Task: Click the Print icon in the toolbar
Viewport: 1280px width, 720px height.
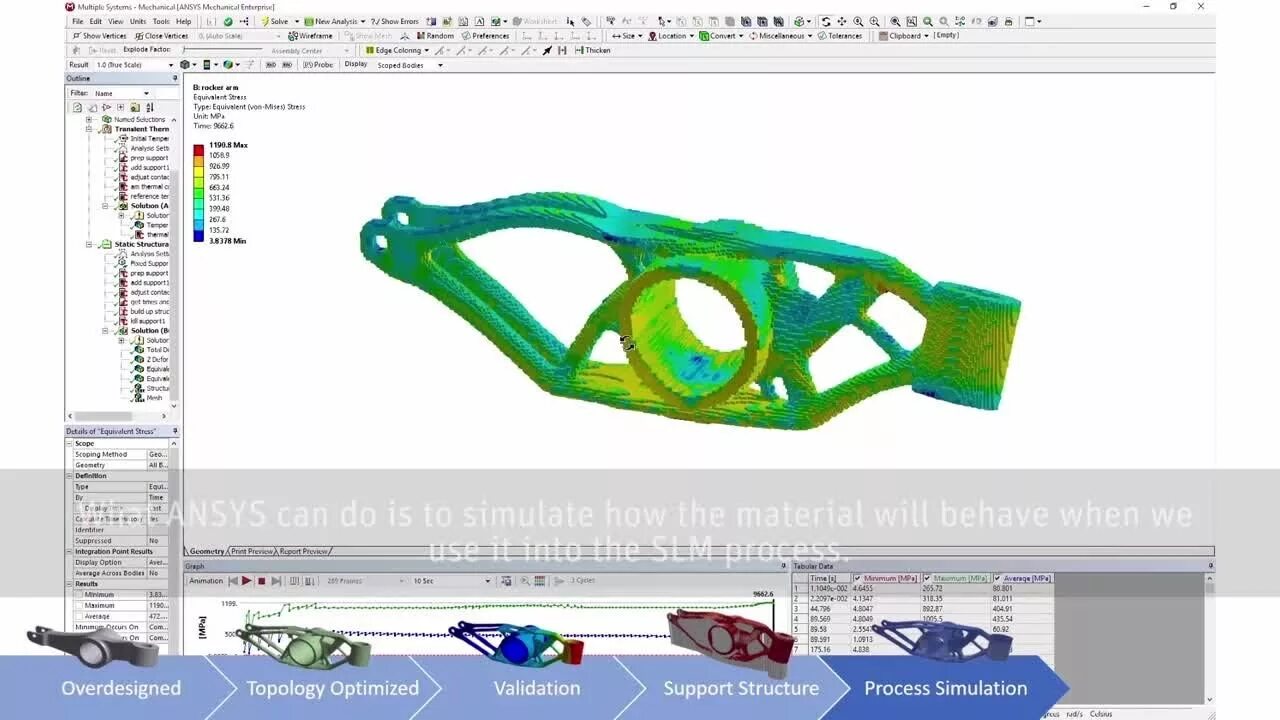Action: (1009, 21)
